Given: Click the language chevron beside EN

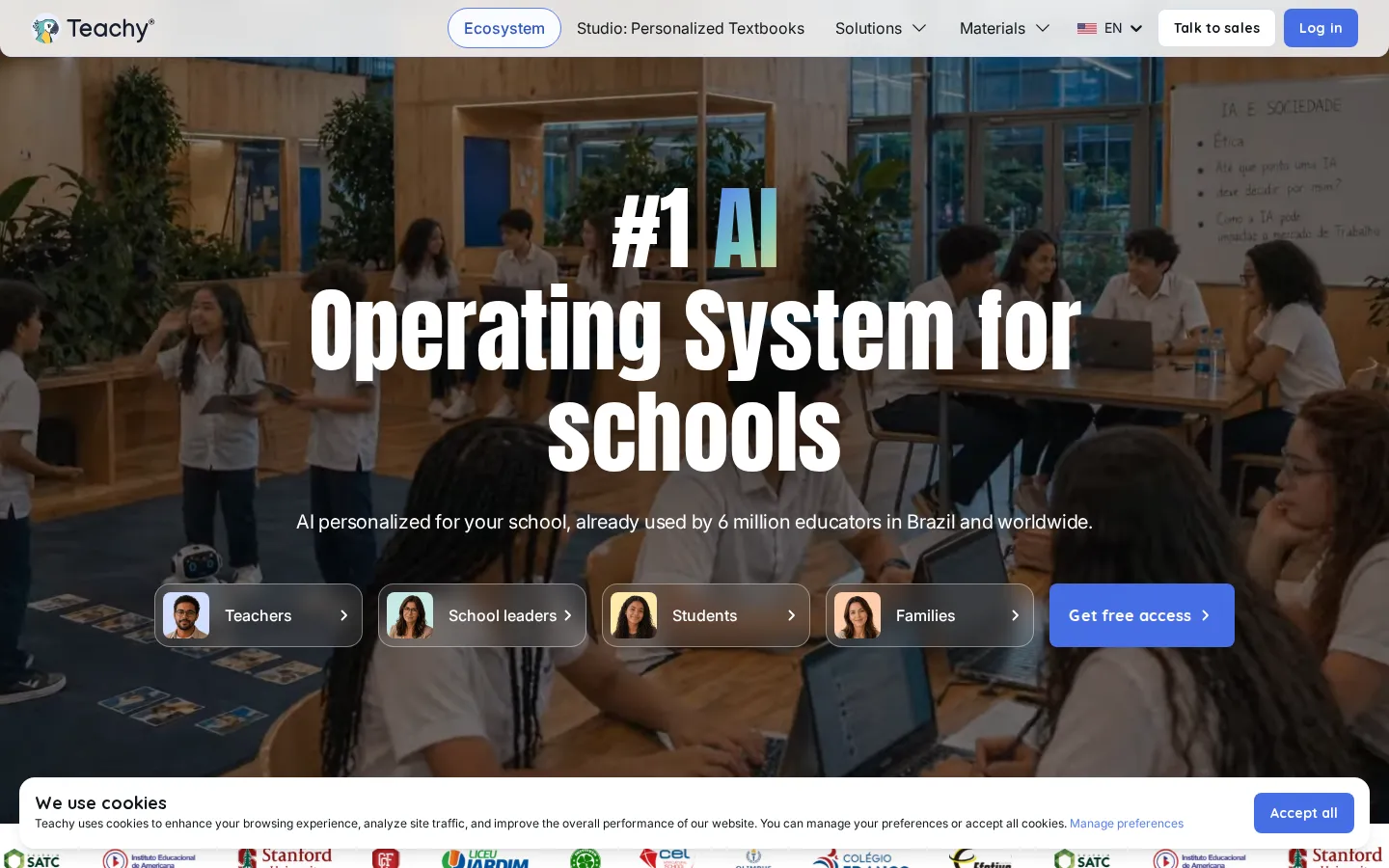Looking at the screenshot, I should [x=1136, y=28].
